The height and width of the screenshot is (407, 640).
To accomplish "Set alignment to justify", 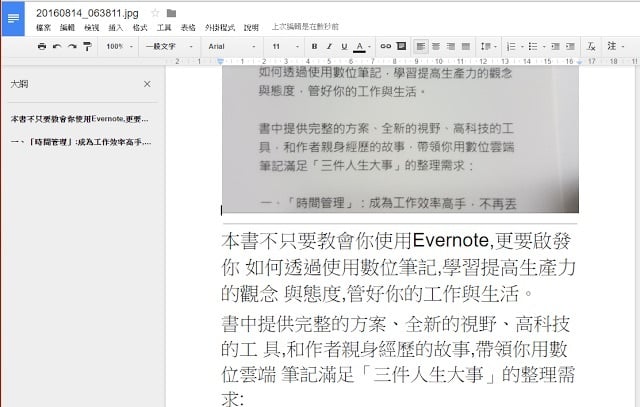I will click(466, 47).
